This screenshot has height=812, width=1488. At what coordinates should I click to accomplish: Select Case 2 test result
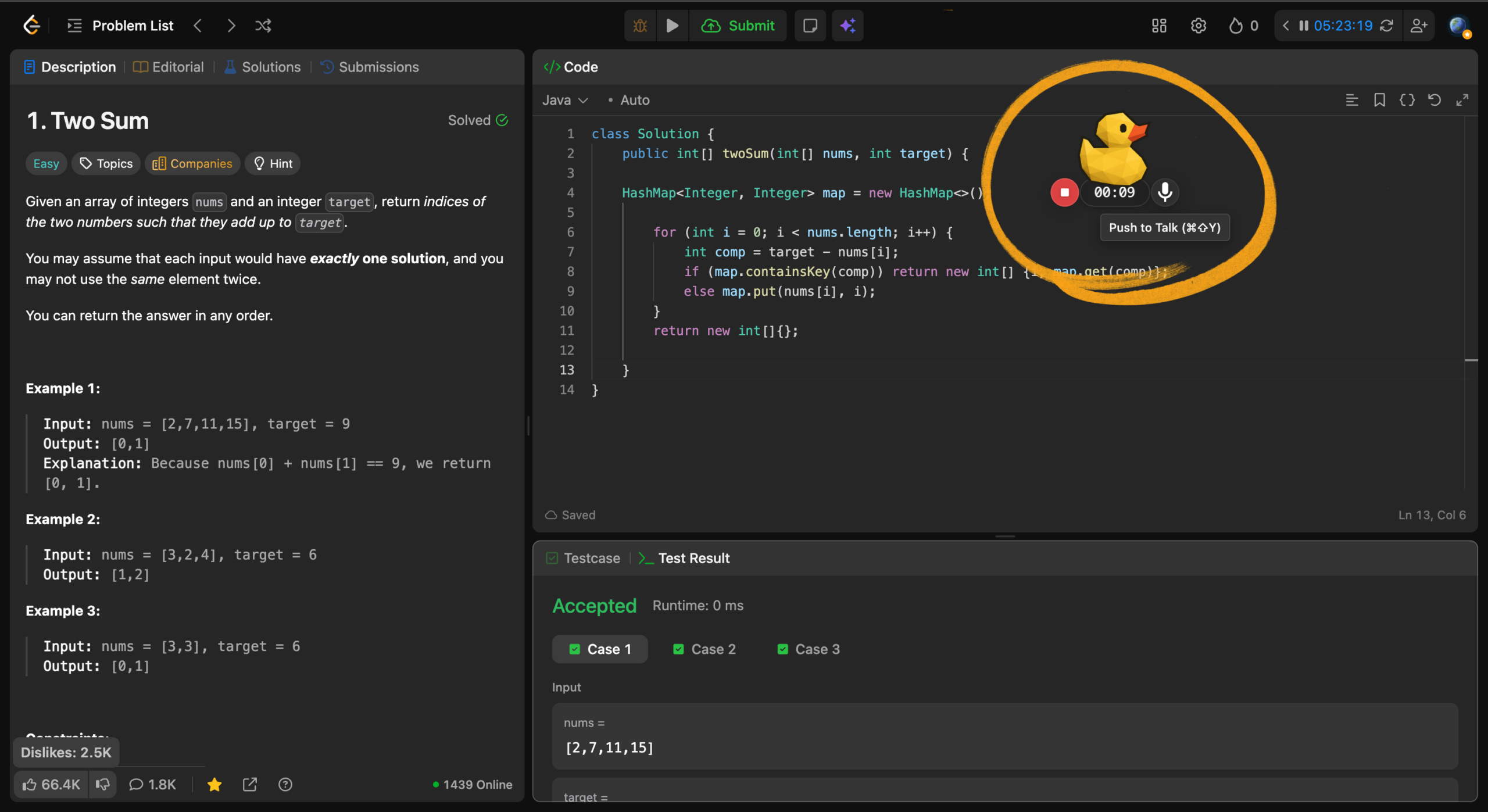click(704, 649)
